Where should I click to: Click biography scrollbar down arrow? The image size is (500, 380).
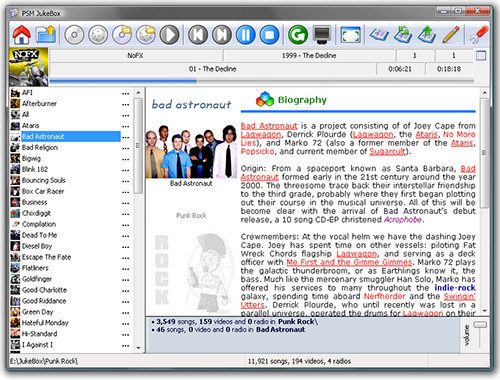[485, 311]
